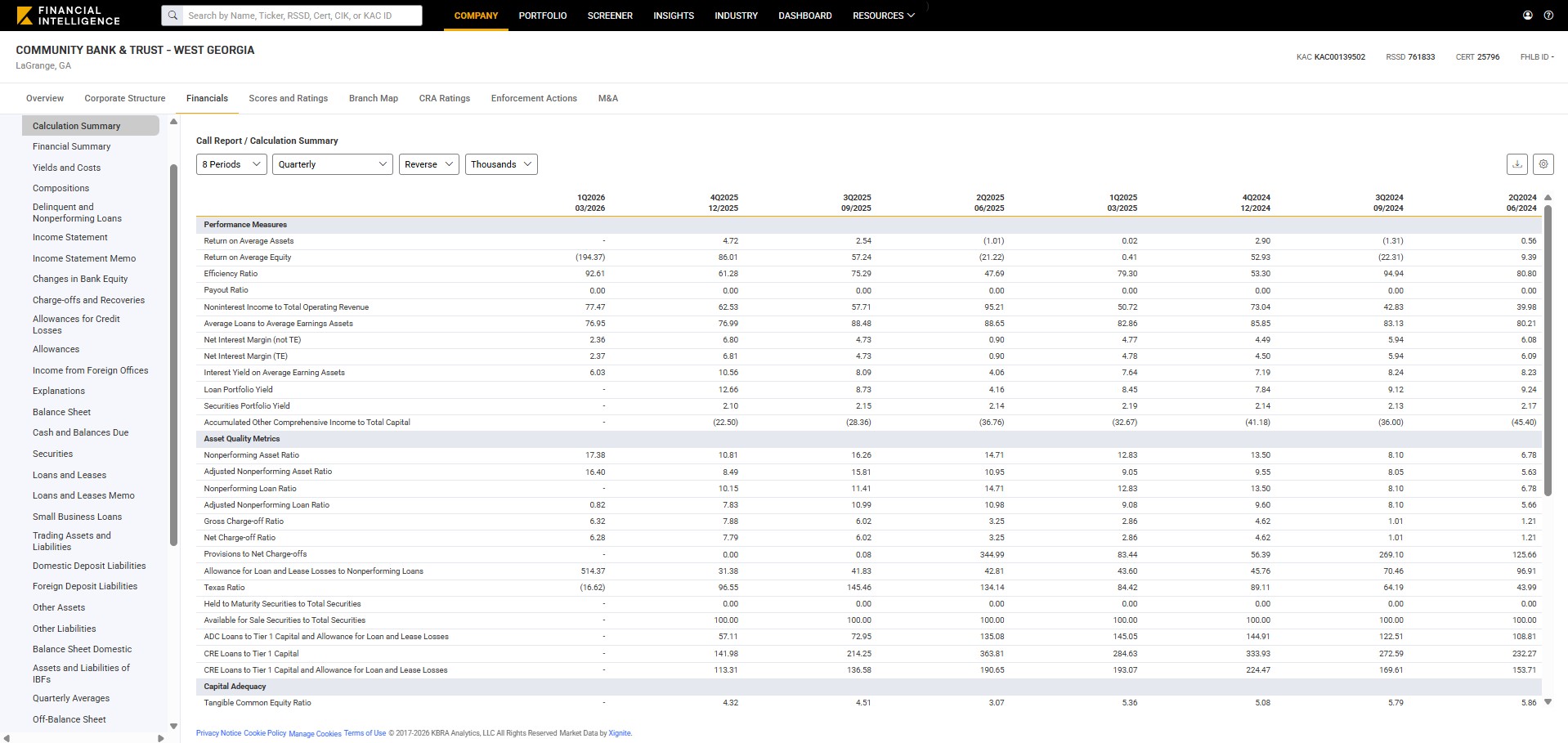Click horizontal scroll right arrow

(160, 738)
